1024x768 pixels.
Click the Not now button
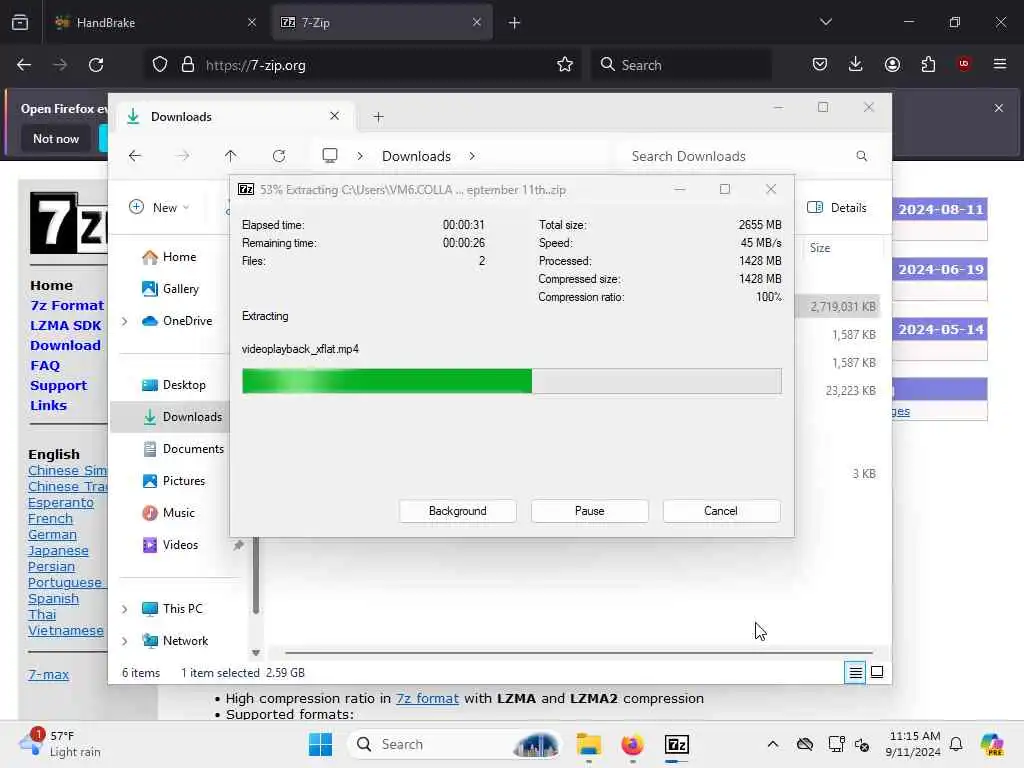(x=56, y=138)
